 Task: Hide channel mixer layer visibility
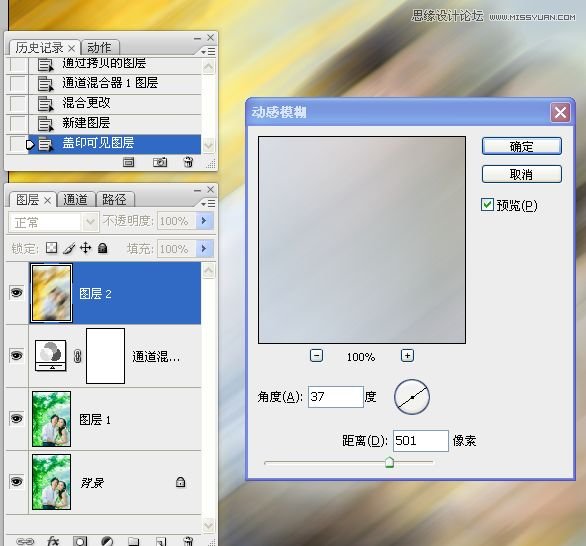16,355
